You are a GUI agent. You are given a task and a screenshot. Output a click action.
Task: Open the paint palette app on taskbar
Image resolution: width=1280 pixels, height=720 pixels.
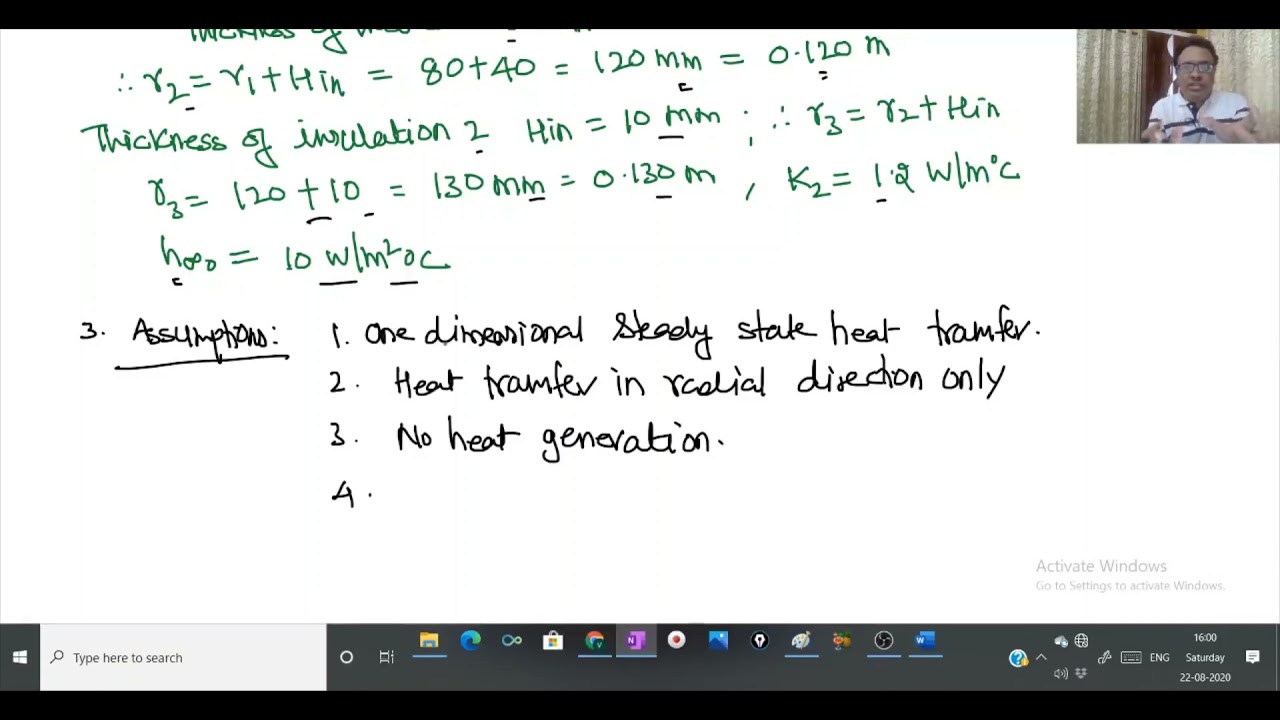click(801, 641)
